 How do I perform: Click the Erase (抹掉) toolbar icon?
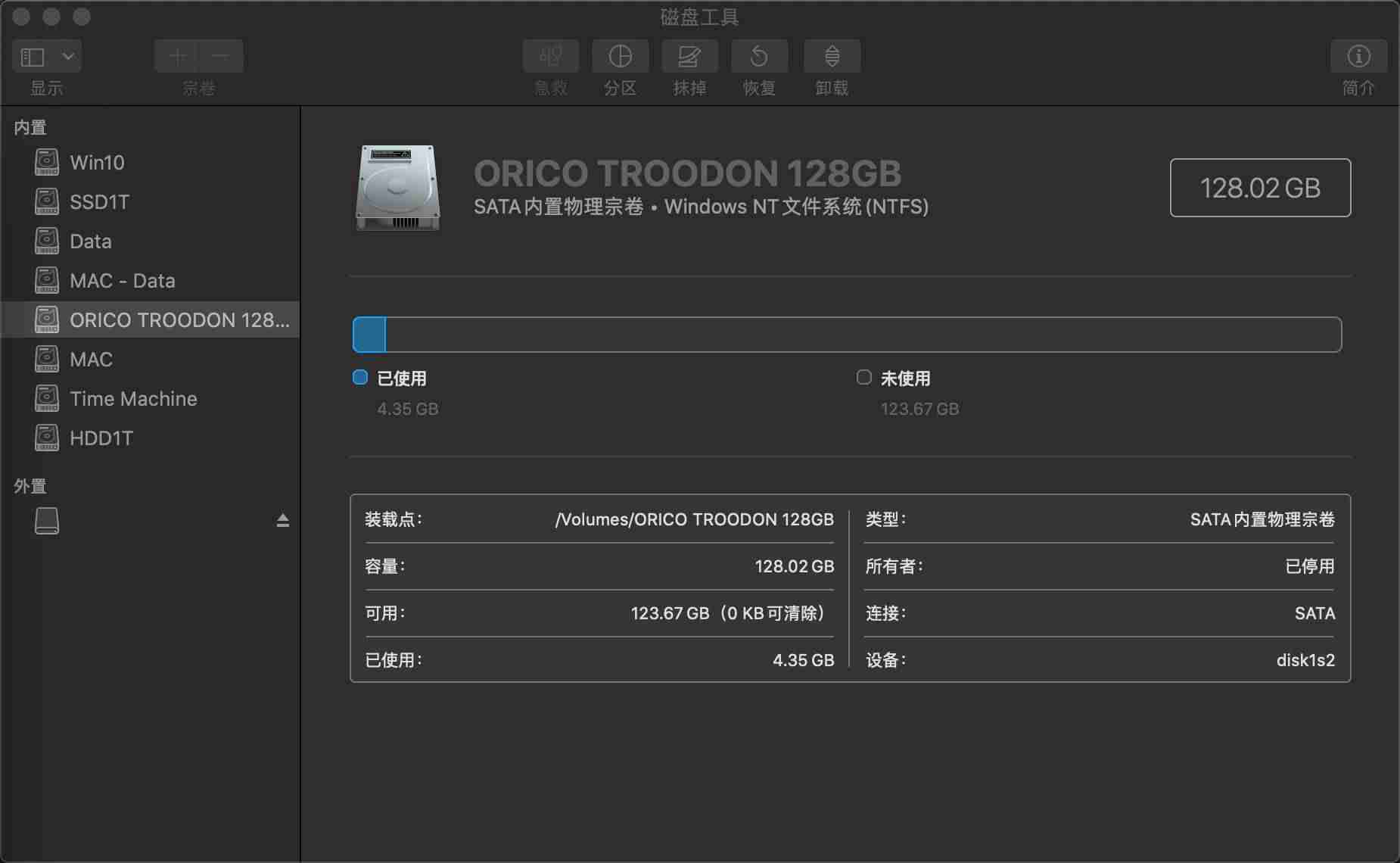[689, 56]
